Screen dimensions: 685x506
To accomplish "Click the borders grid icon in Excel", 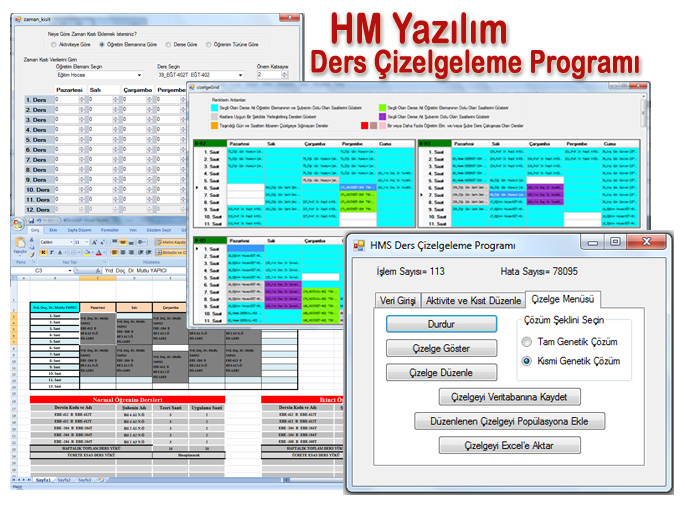I will pyautogui.click(x=73, y=252).
